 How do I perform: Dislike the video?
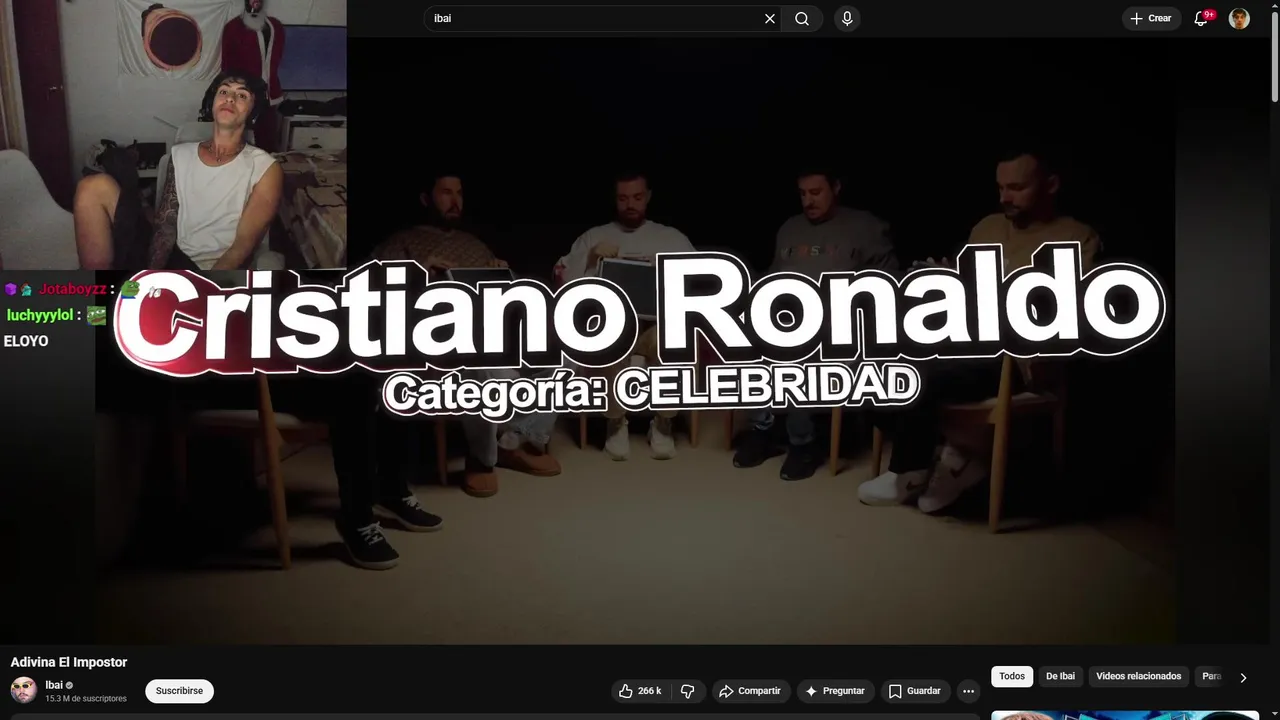coord(687,691)
